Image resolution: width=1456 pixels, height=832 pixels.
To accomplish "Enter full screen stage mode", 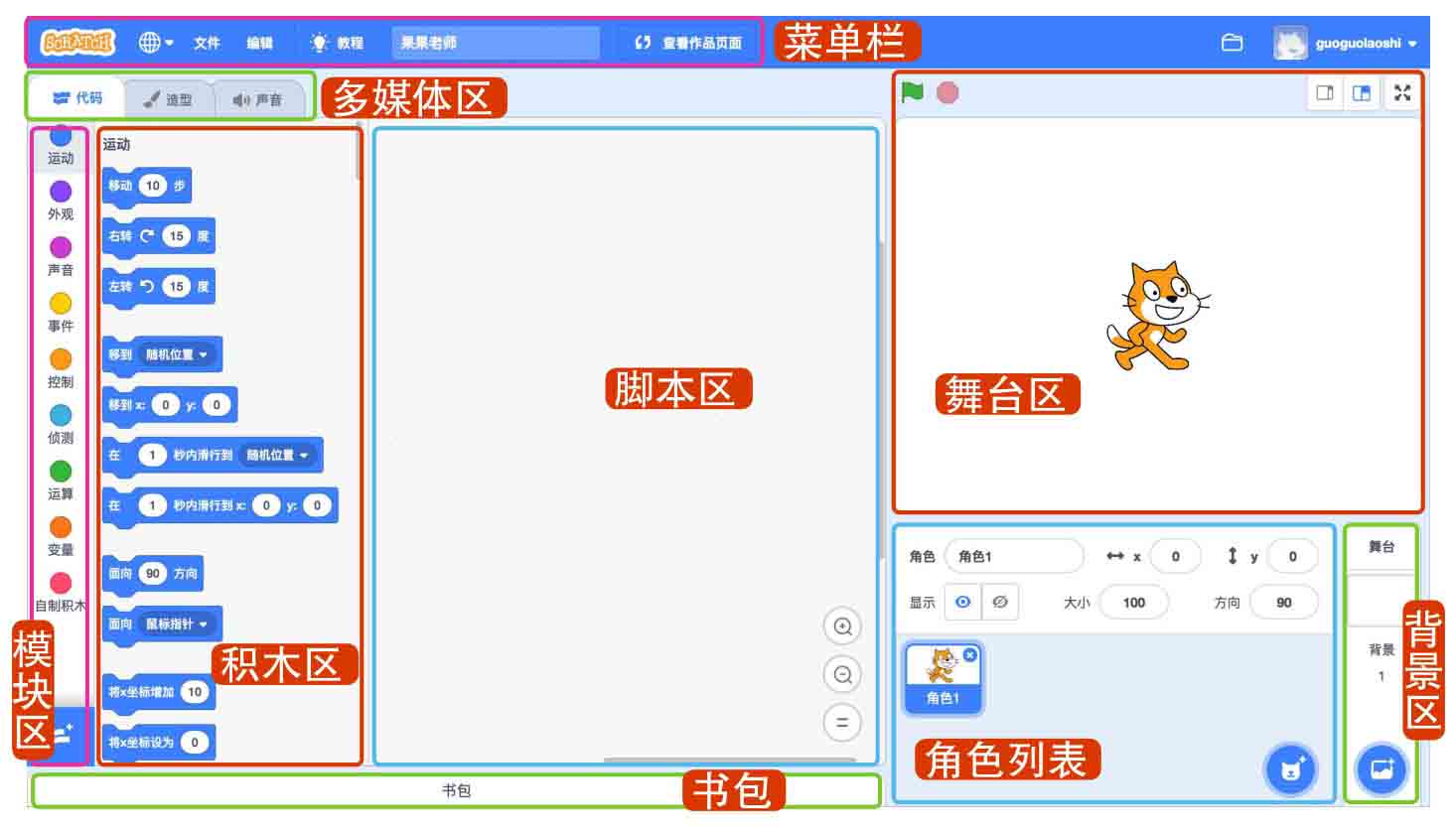I will pyautogui.click(x=1401, y=93).
